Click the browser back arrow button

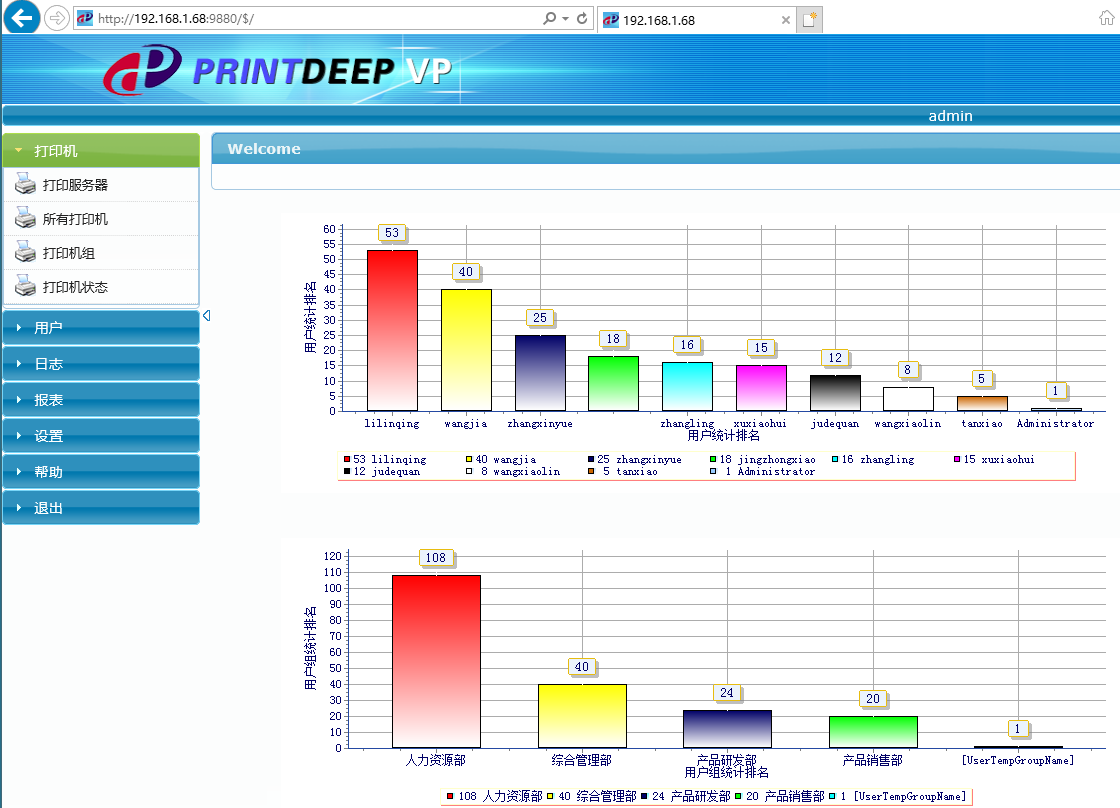click(x=21, y=17)
